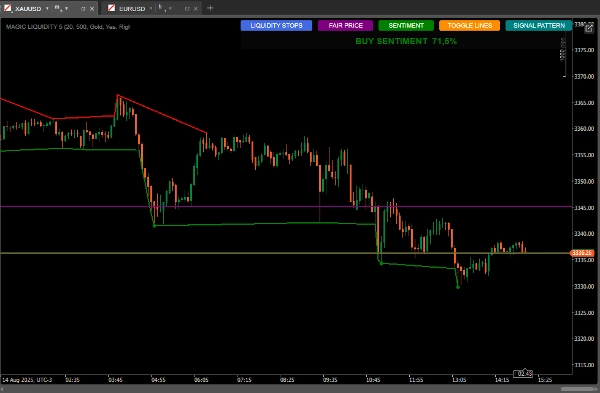This screenshot has width=600, height=393.
Task: Click the MAGIC LIQUIDITY 5 indicator label
Action: point(68,27)
